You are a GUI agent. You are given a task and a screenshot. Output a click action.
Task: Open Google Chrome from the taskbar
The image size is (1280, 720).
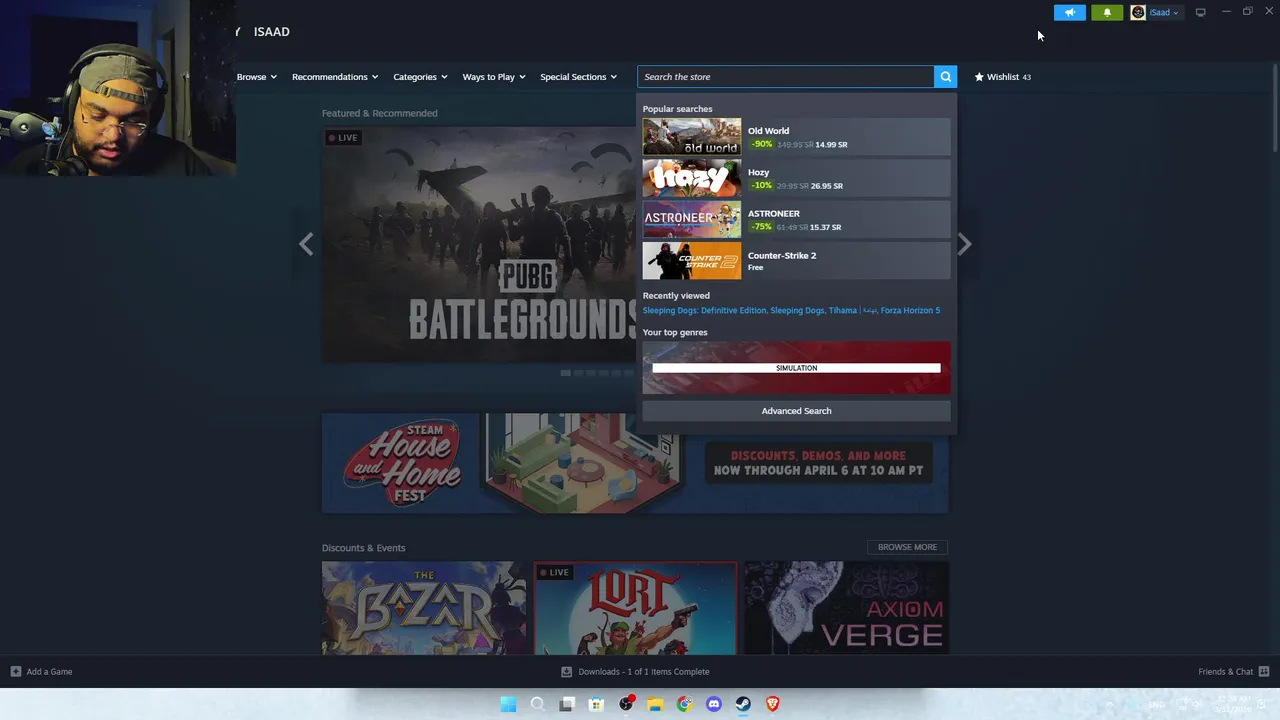(684, 704)
